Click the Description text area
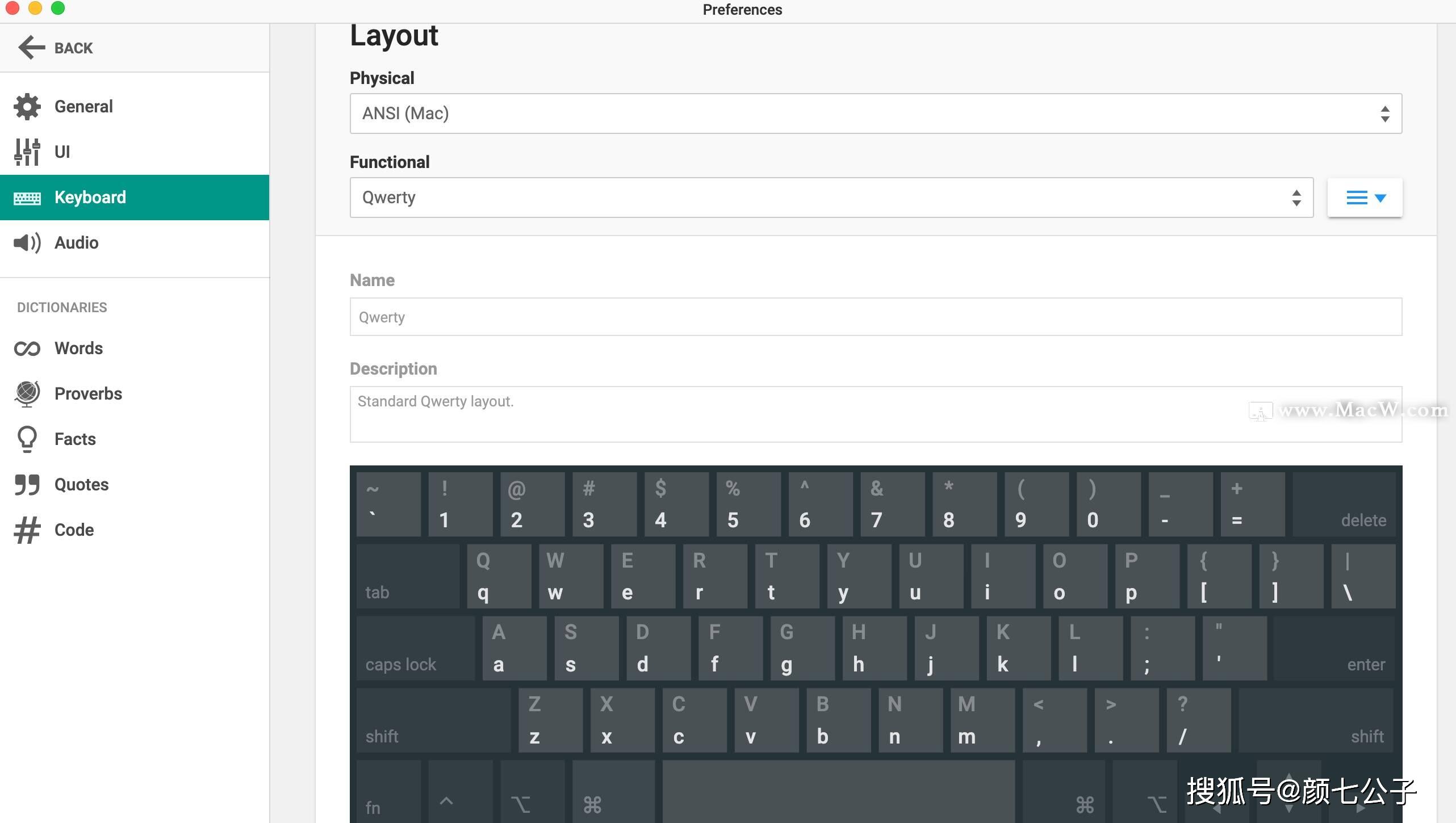 tap(876, 414)
